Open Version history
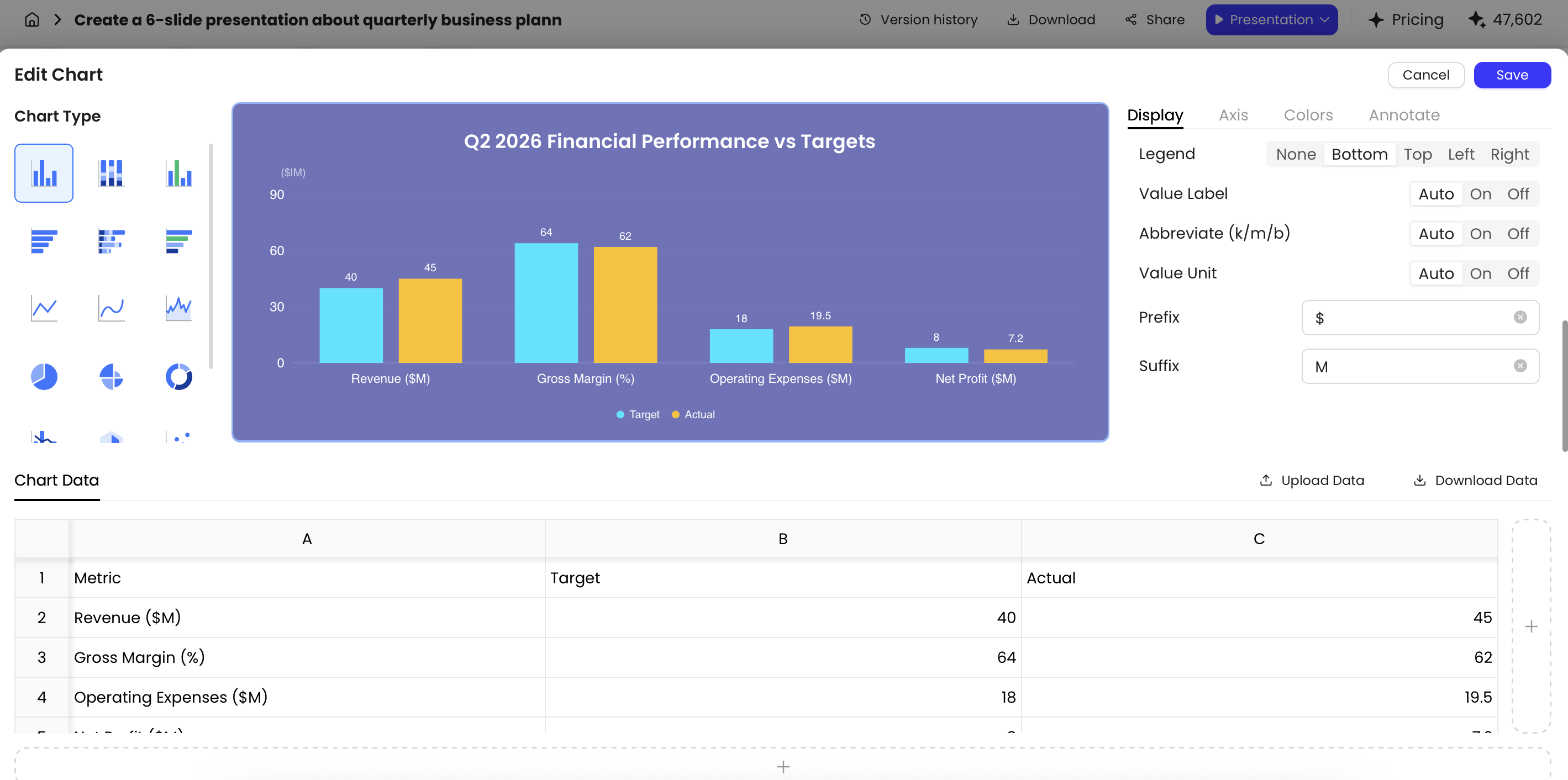Screen dimensions: 1568x780 click(x=918, y=19)
